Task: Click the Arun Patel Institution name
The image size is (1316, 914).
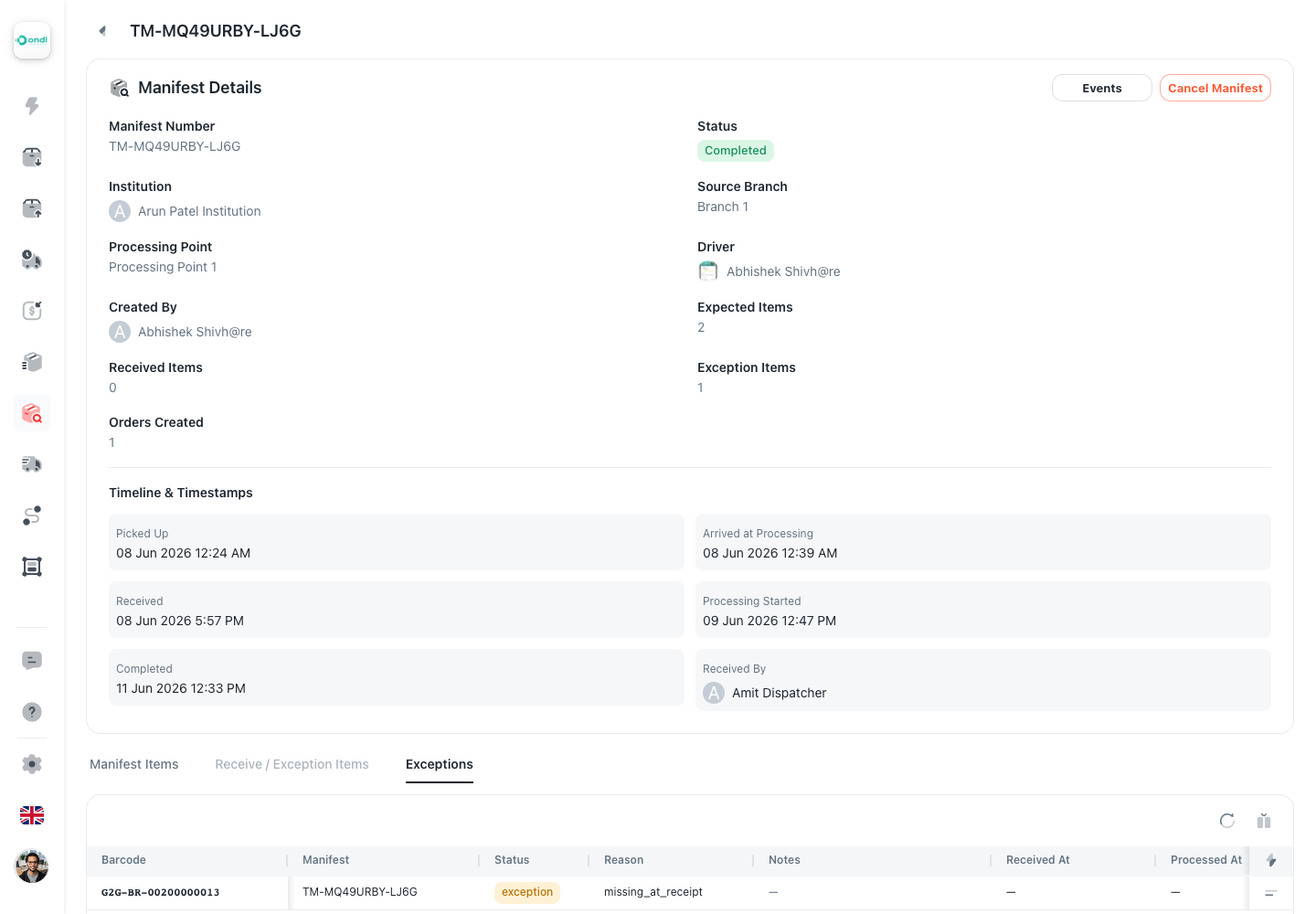Action: 199,211
